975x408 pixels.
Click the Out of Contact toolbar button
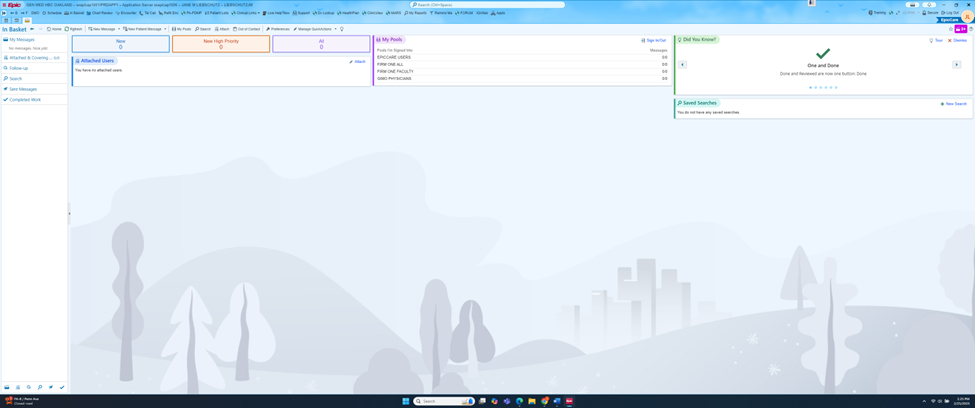point(246,29)
